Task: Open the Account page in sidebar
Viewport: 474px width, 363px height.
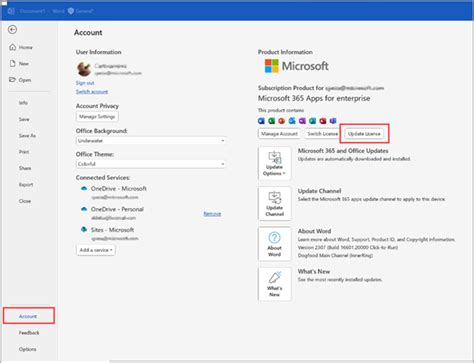Action: [29, 316]
